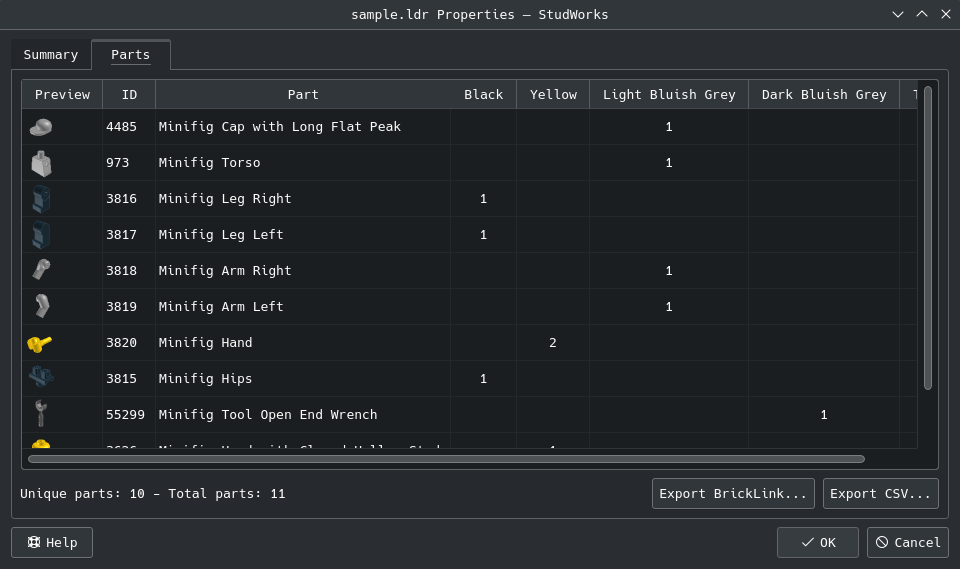Select Dark Bluish Grey count for Wrench
This screenshot has width=960, height=569.
(823, 415)
